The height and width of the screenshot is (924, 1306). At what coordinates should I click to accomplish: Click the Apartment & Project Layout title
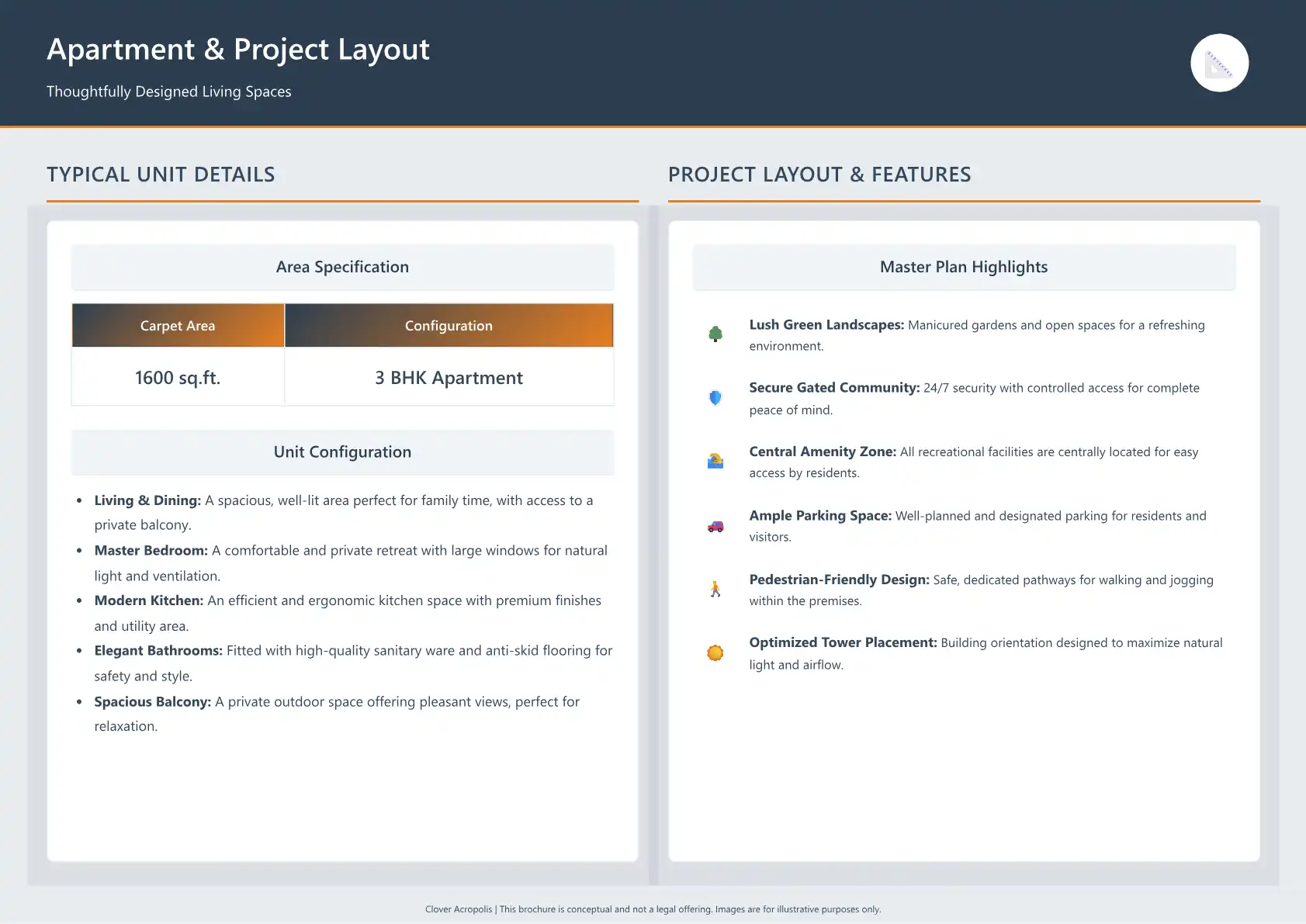coord(238,50)
